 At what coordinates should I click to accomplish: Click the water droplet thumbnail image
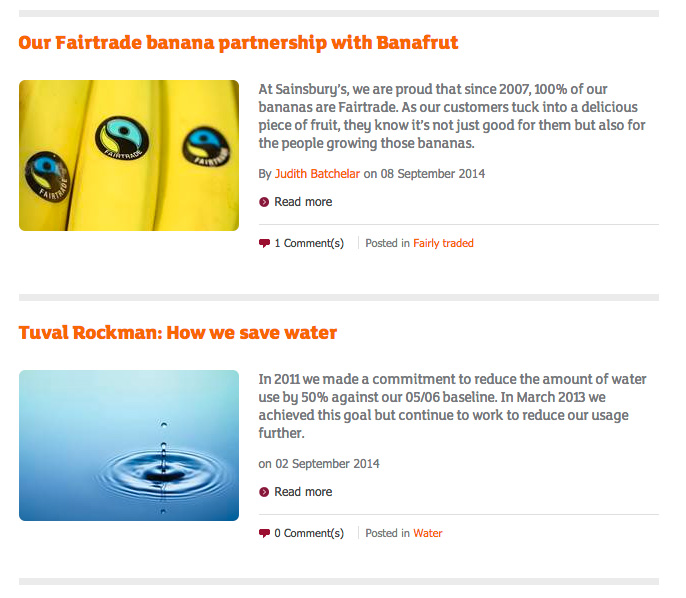coord(129,445)
